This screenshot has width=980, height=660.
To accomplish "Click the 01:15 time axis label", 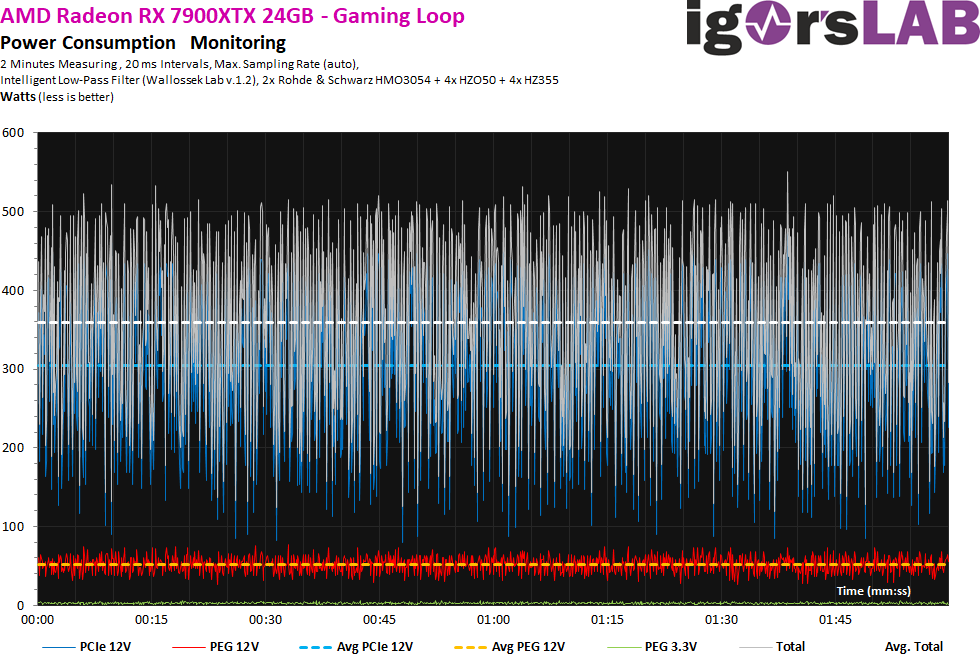I will [x=607, y=619].
